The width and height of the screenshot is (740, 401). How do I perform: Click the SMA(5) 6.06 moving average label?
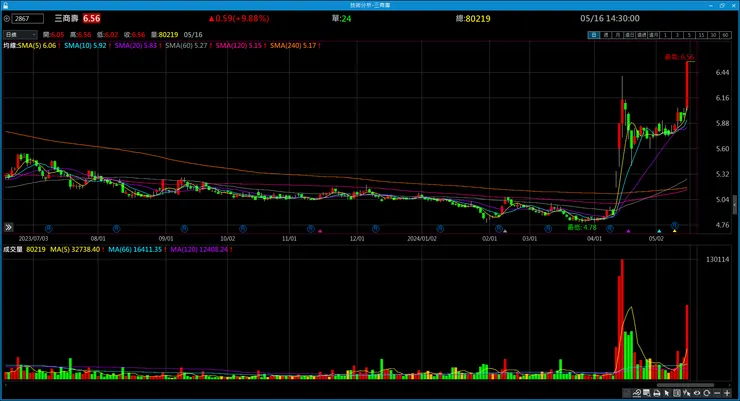coord(37,45)
